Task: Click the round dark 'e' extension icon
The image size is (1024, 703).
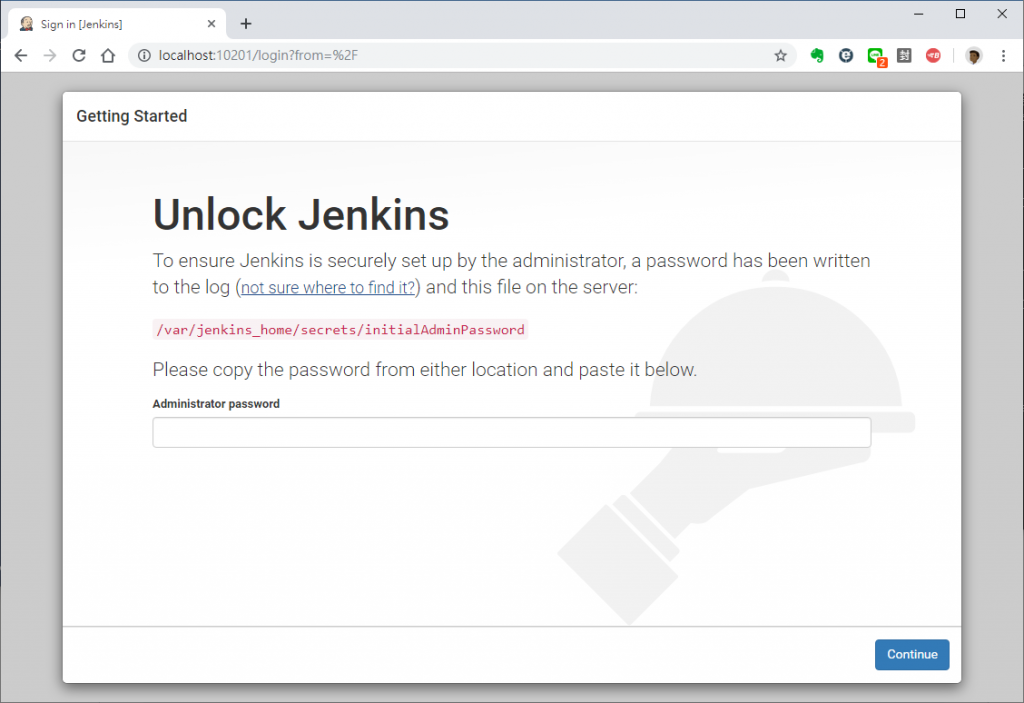Action: coord(846,56)
